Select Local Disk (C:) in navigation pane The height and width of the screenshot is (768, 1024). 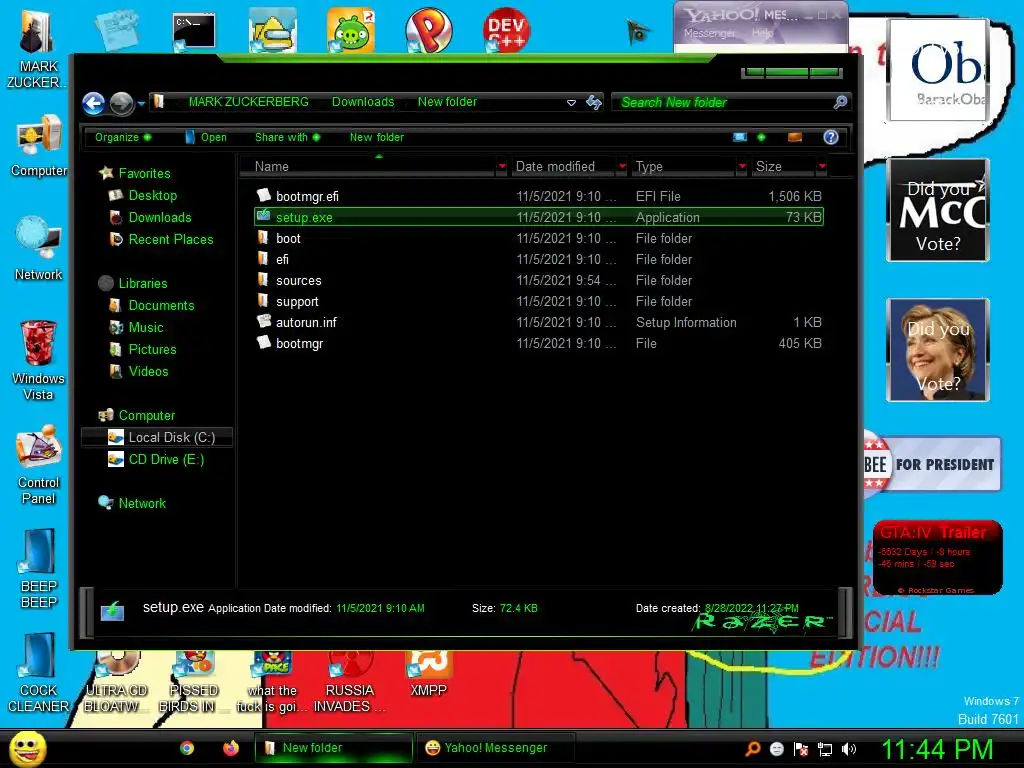pyautogui.click(x=157, y=437)
